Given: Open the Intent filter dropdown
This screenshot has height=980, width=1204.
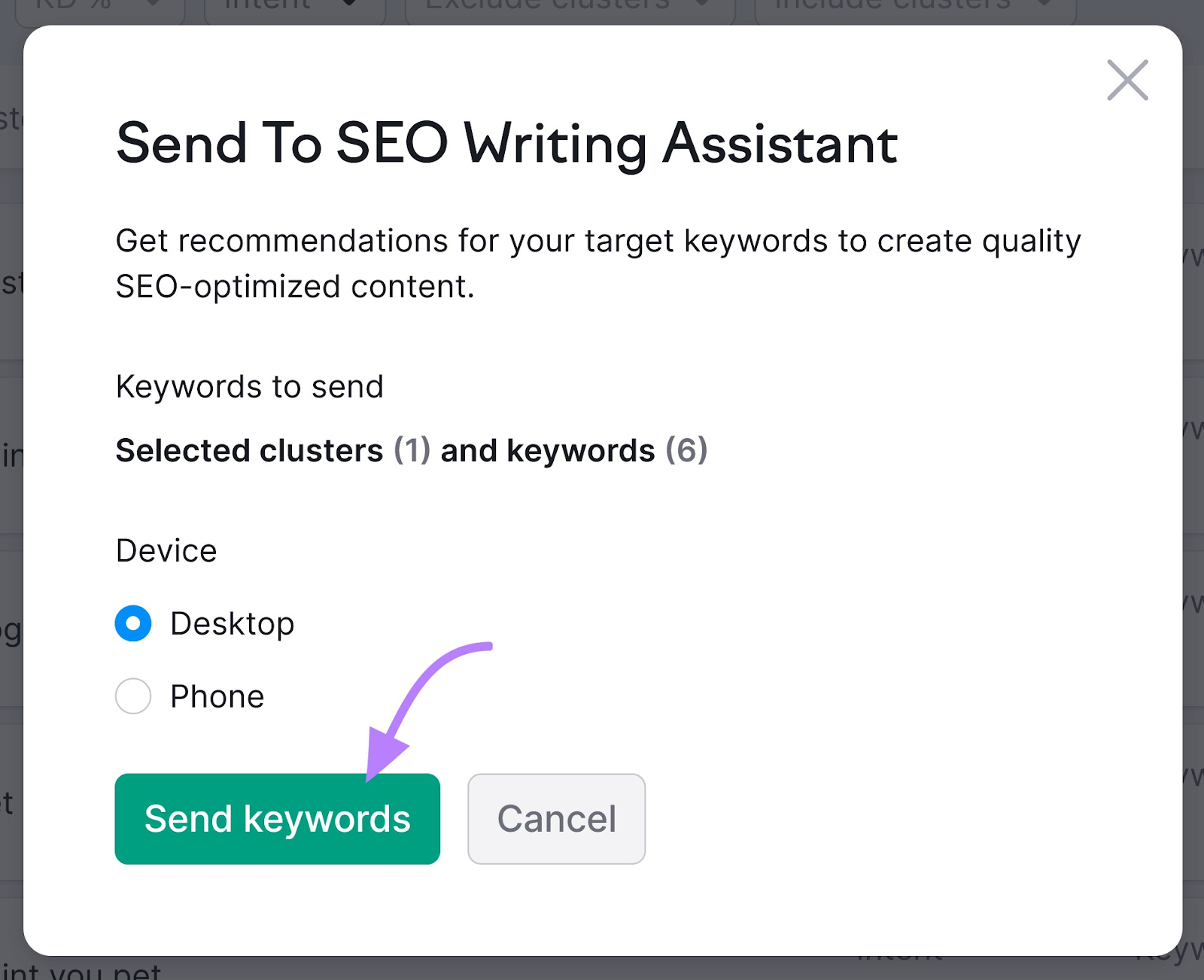Looking at the screenshot, I should 286,5.
